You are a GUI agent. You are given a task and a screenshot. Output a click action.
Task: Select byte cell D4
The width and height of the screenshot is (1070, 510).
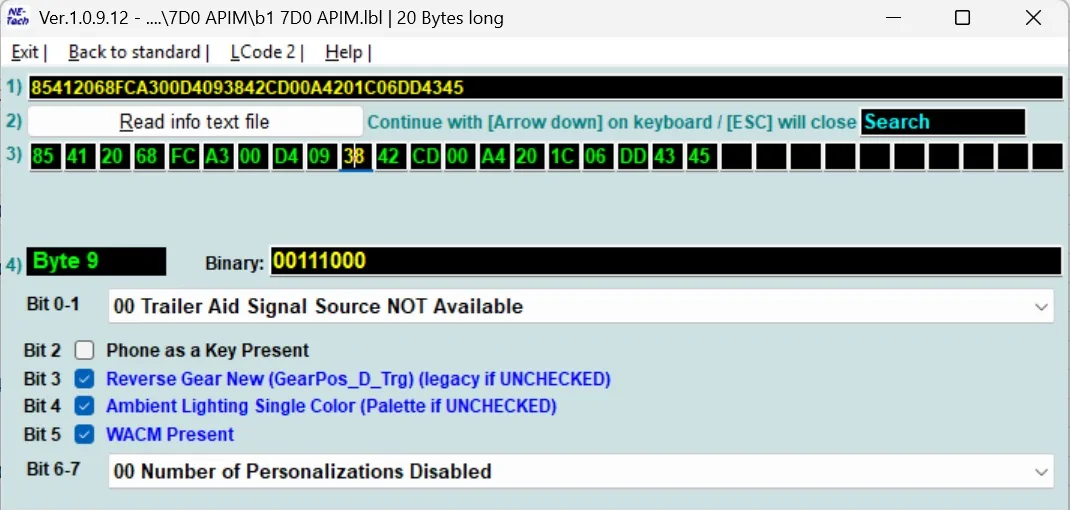[285, 156]
